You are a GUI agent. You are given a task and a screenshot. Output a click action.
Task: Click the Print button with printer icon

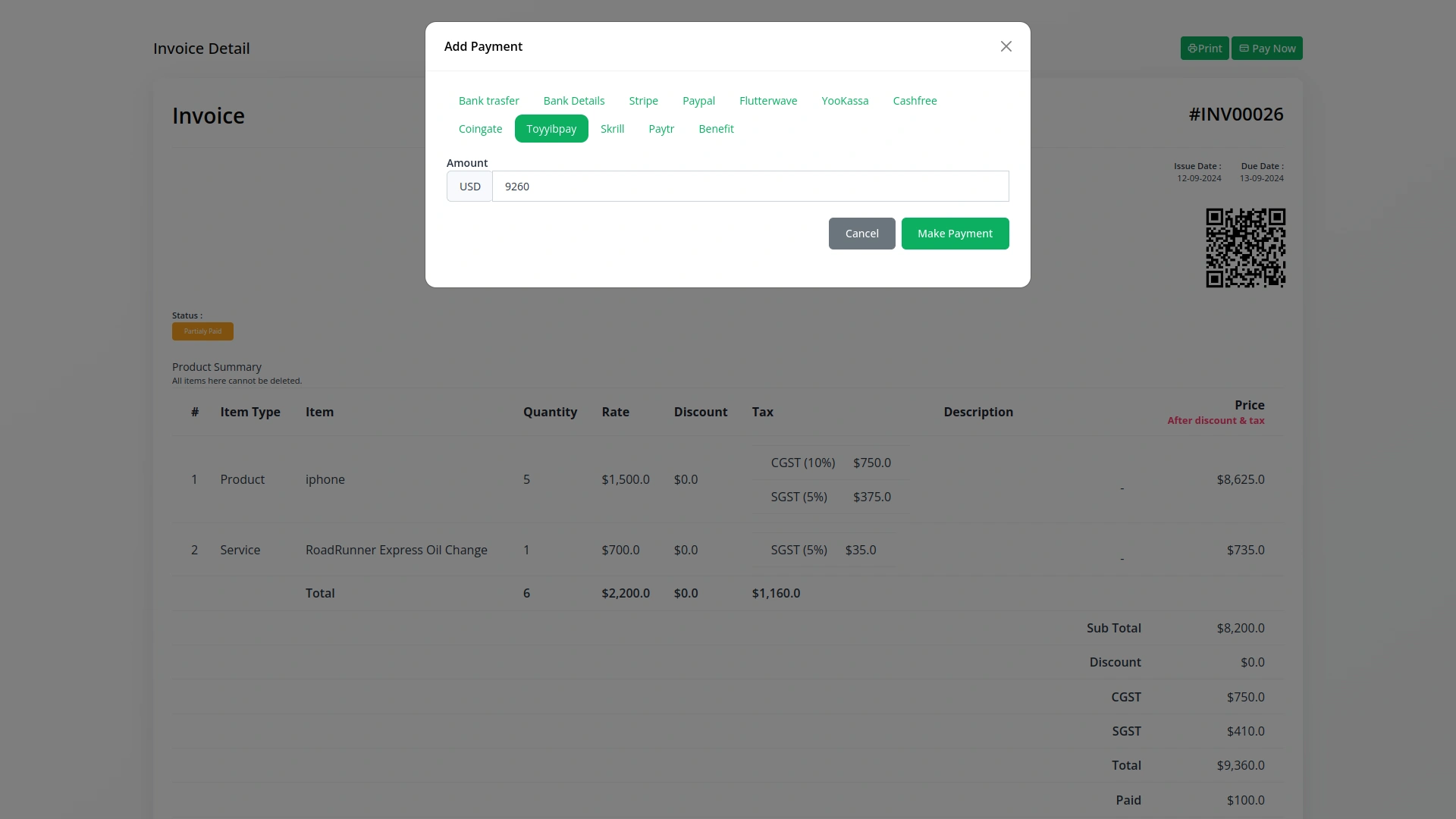(1203, 49)
